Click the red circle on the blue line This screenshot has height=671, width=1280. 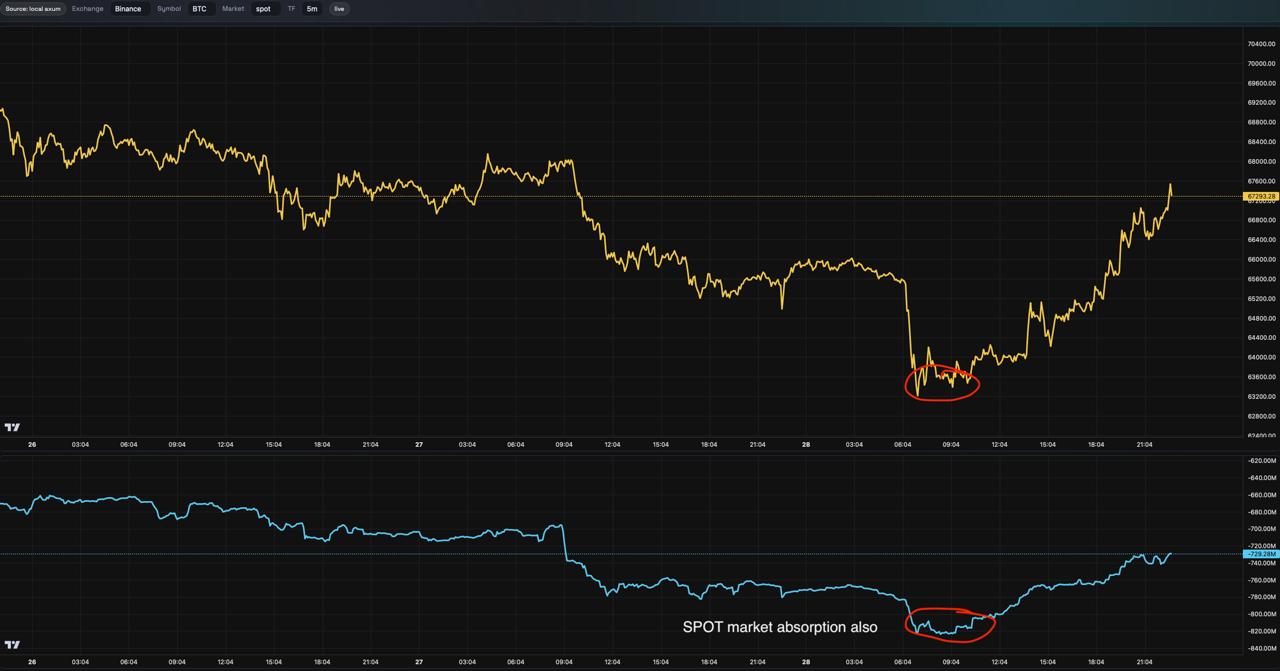click(x=950, y=624)
